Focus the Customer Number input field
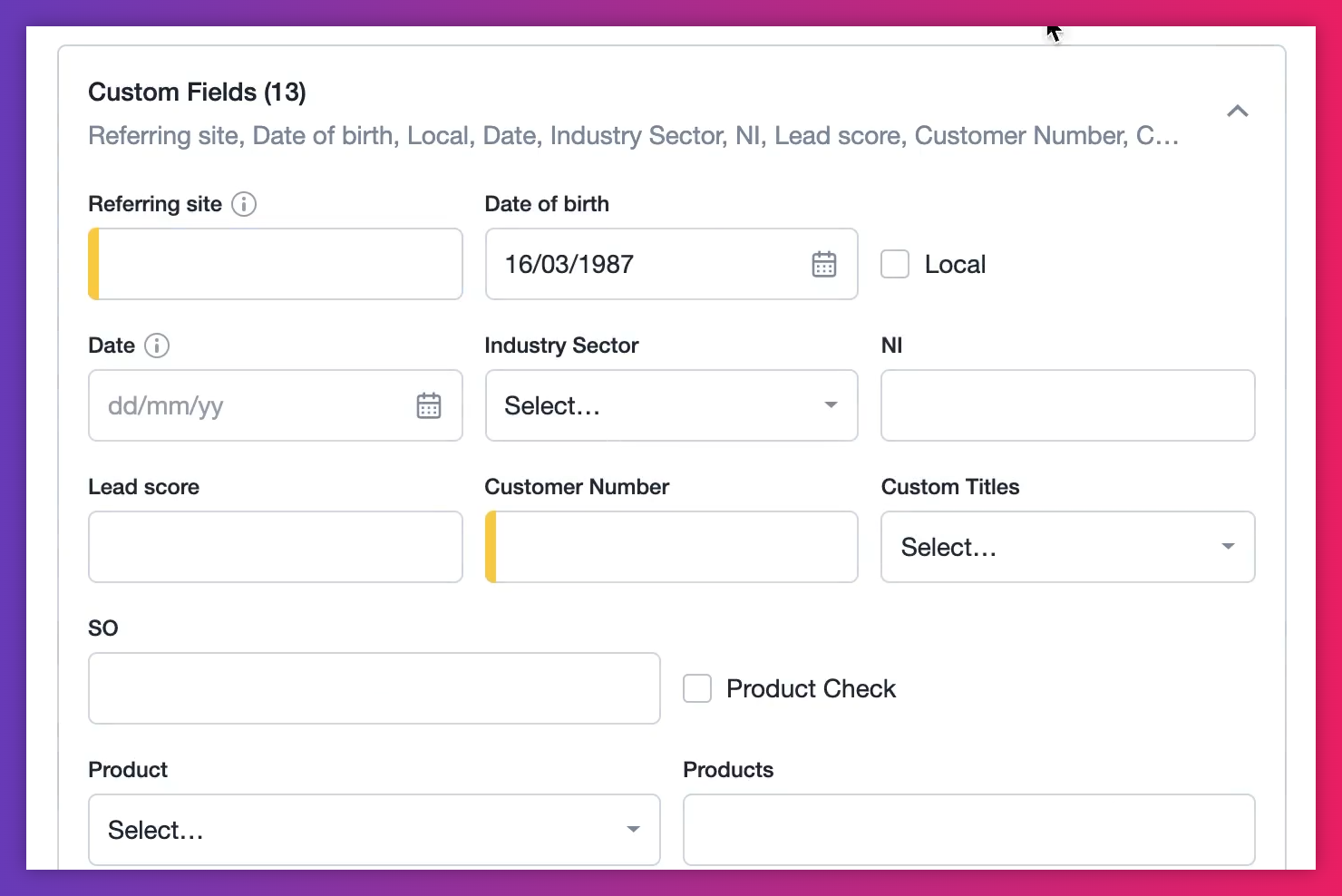1342x896 pixels. [x=672, y=547]
